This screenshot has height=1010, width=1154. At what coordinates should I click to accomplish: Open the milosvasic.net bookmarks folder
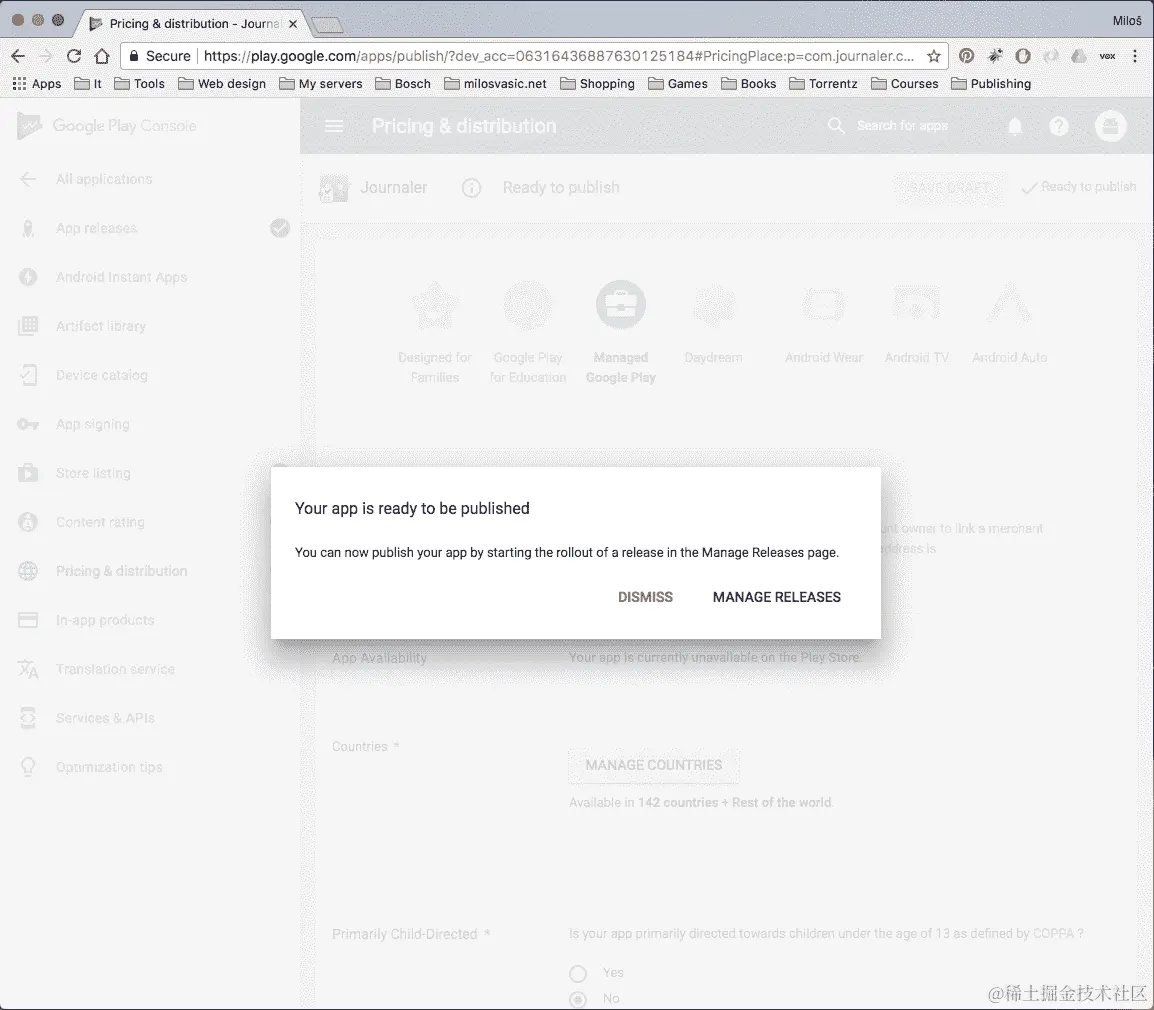tap(495, 84)
